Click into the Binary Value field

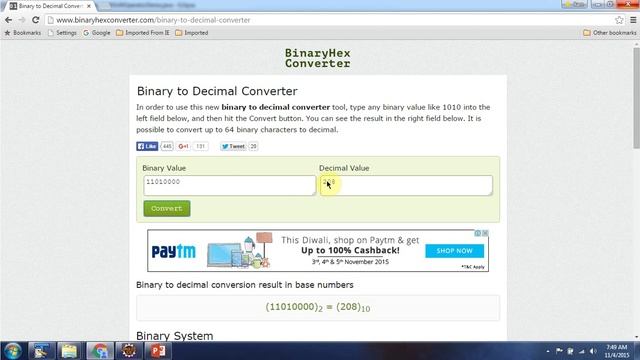[x=229, y=185]
